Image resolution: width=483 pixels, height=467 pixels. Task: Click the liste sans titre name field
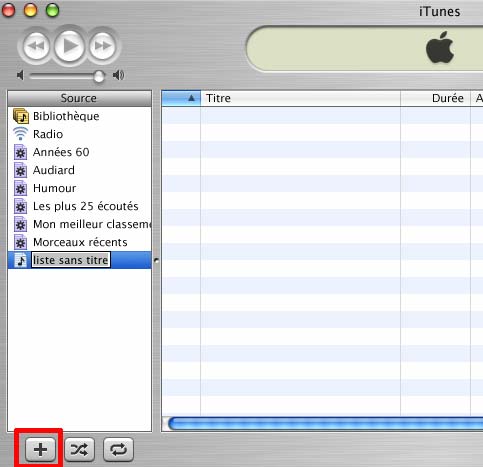71,260
